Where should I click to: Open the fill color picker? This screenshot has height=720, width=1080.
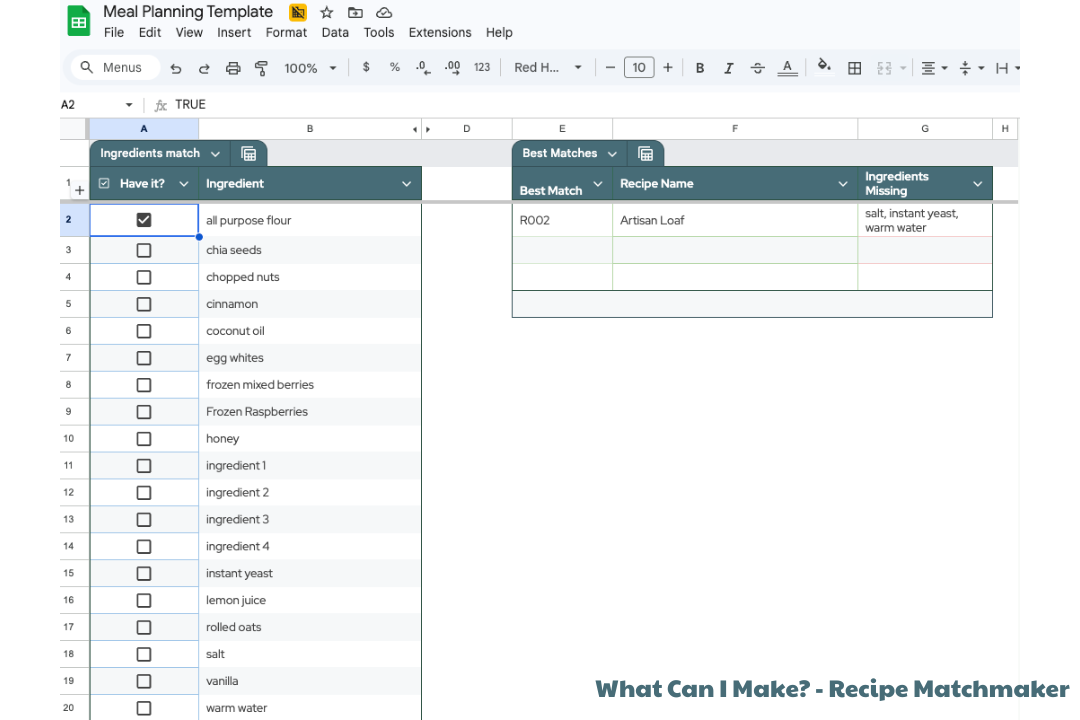tap(824, 67)
